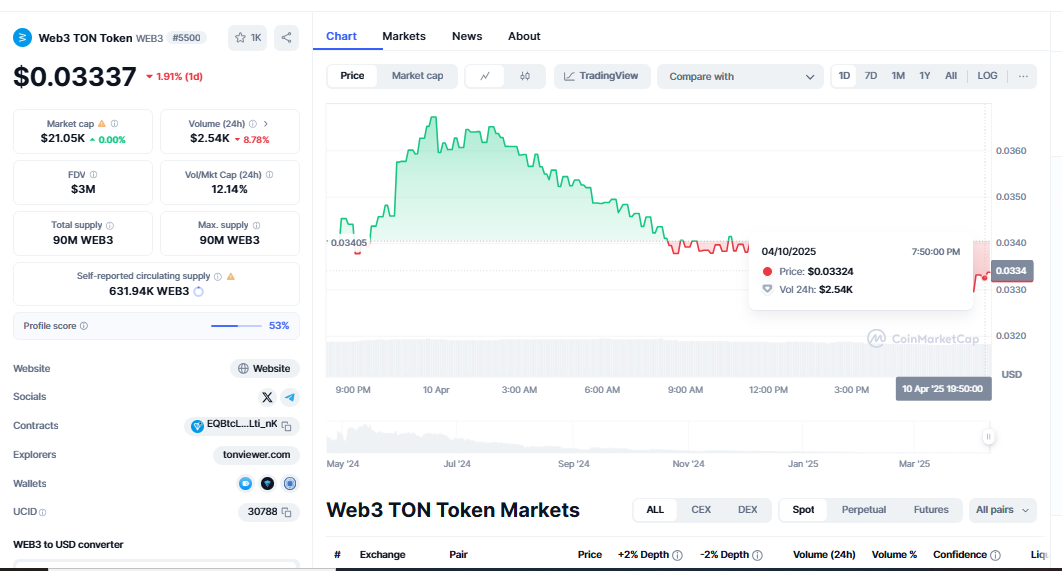Set chart range to 7D

[x=871, y=76]
